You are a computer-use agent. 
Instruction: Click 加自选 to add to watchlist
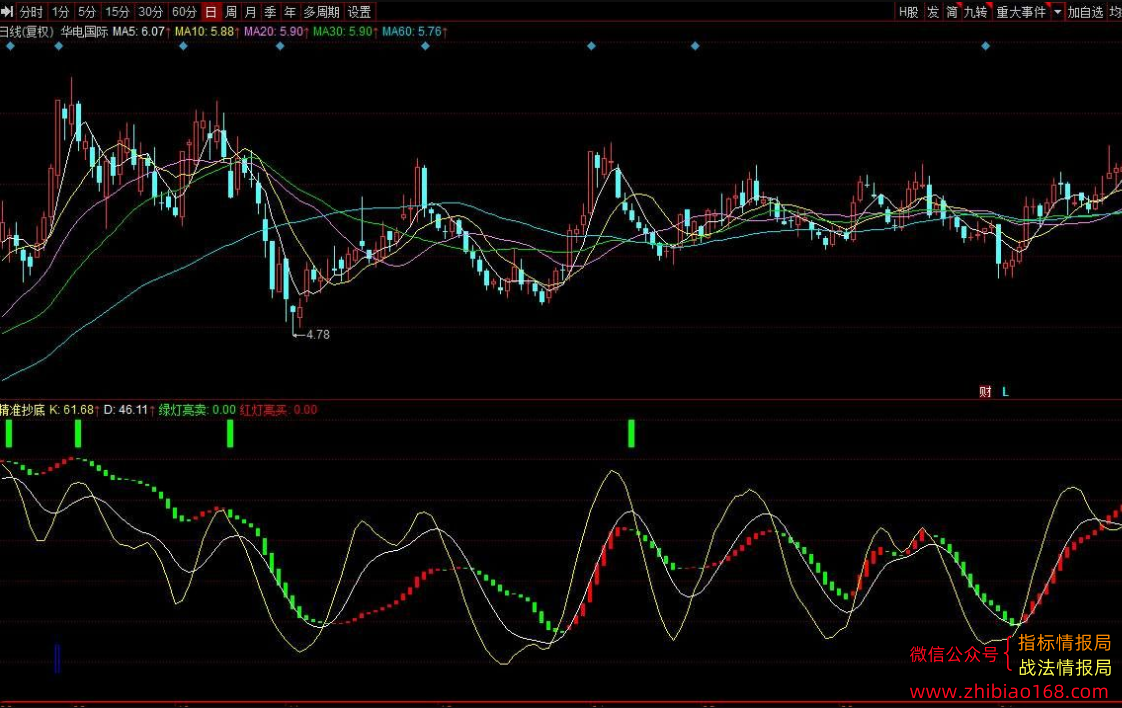coord(1086,11)
